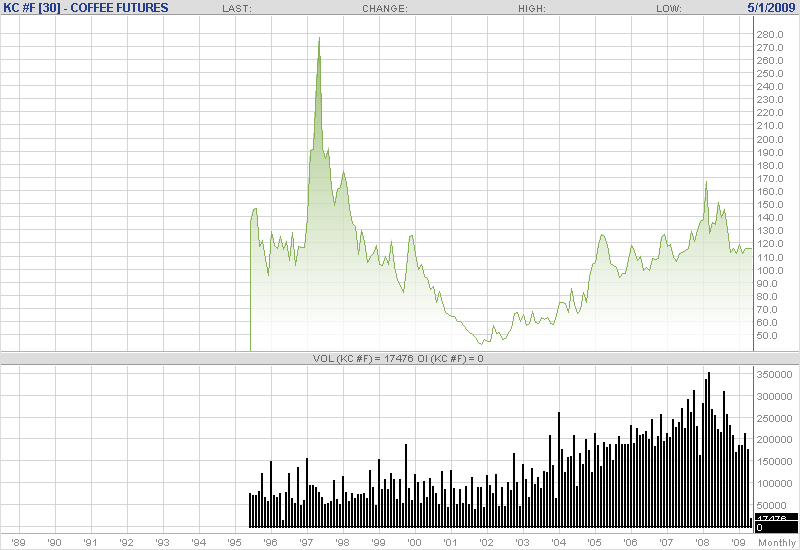The height and width of the screenshot is (550, 800).
Task: Click the 350000 volume axis label
Action: (774, 375)
